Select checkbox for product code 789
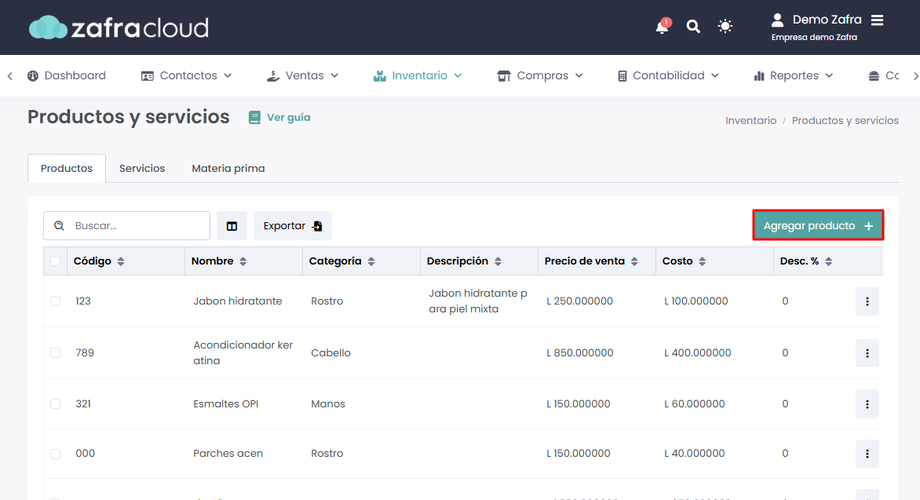 55,353
